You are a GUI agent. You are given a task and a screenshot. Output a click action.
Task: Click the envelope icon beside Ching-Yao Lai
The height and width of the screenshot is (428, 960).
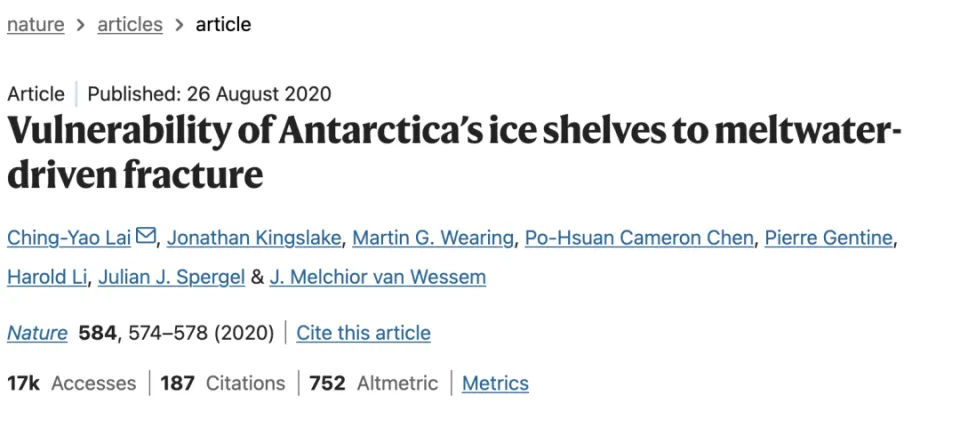146,237
